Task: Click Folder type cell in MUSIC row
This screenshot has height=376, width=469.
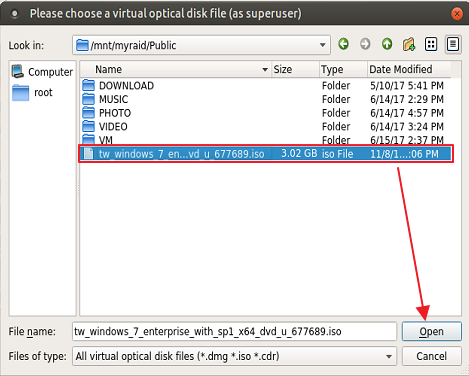Action: pos(336,99)
